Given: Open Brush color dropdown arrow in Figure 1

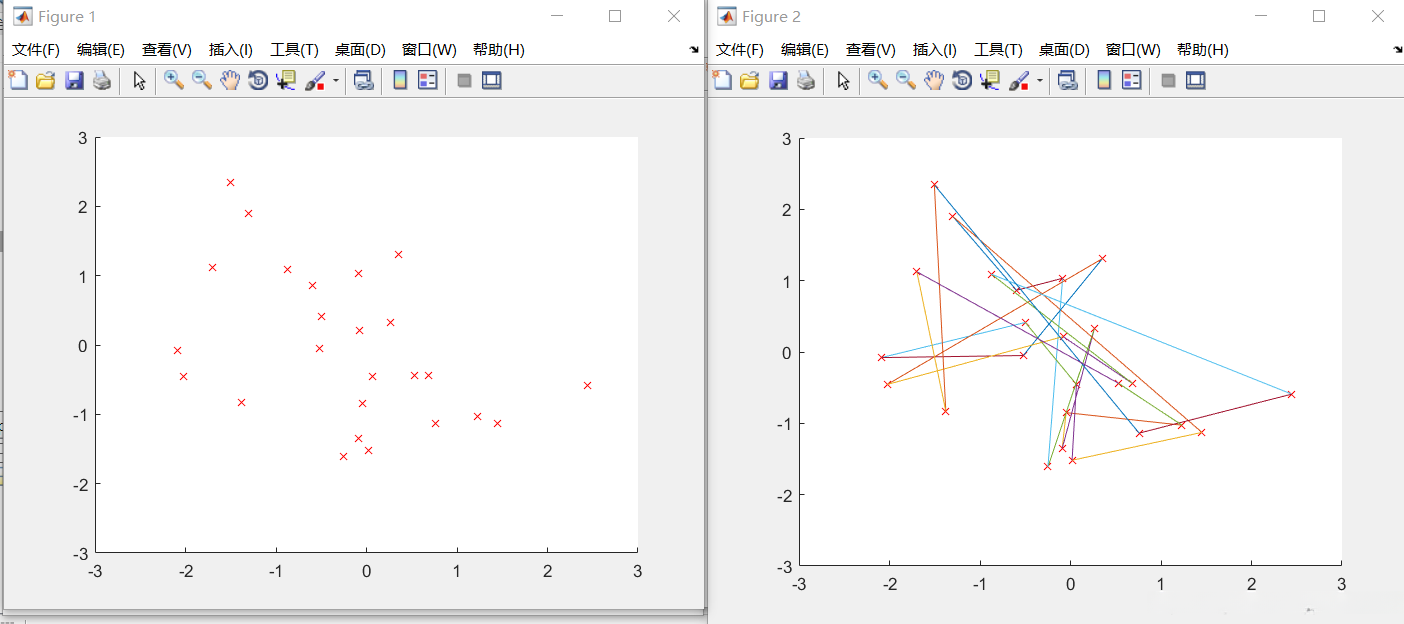Looking at the screenshot, I should click(x=336, y=81).
